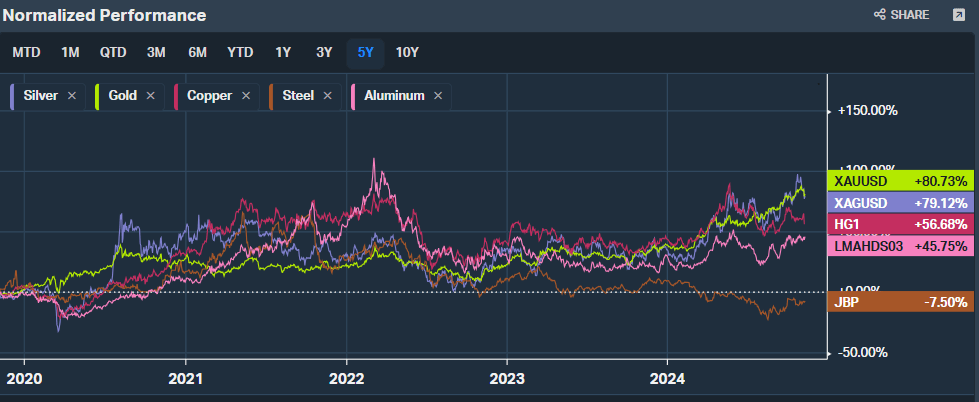
Task: Click the expand chart arrow icon
Action: tap(958, 15)
